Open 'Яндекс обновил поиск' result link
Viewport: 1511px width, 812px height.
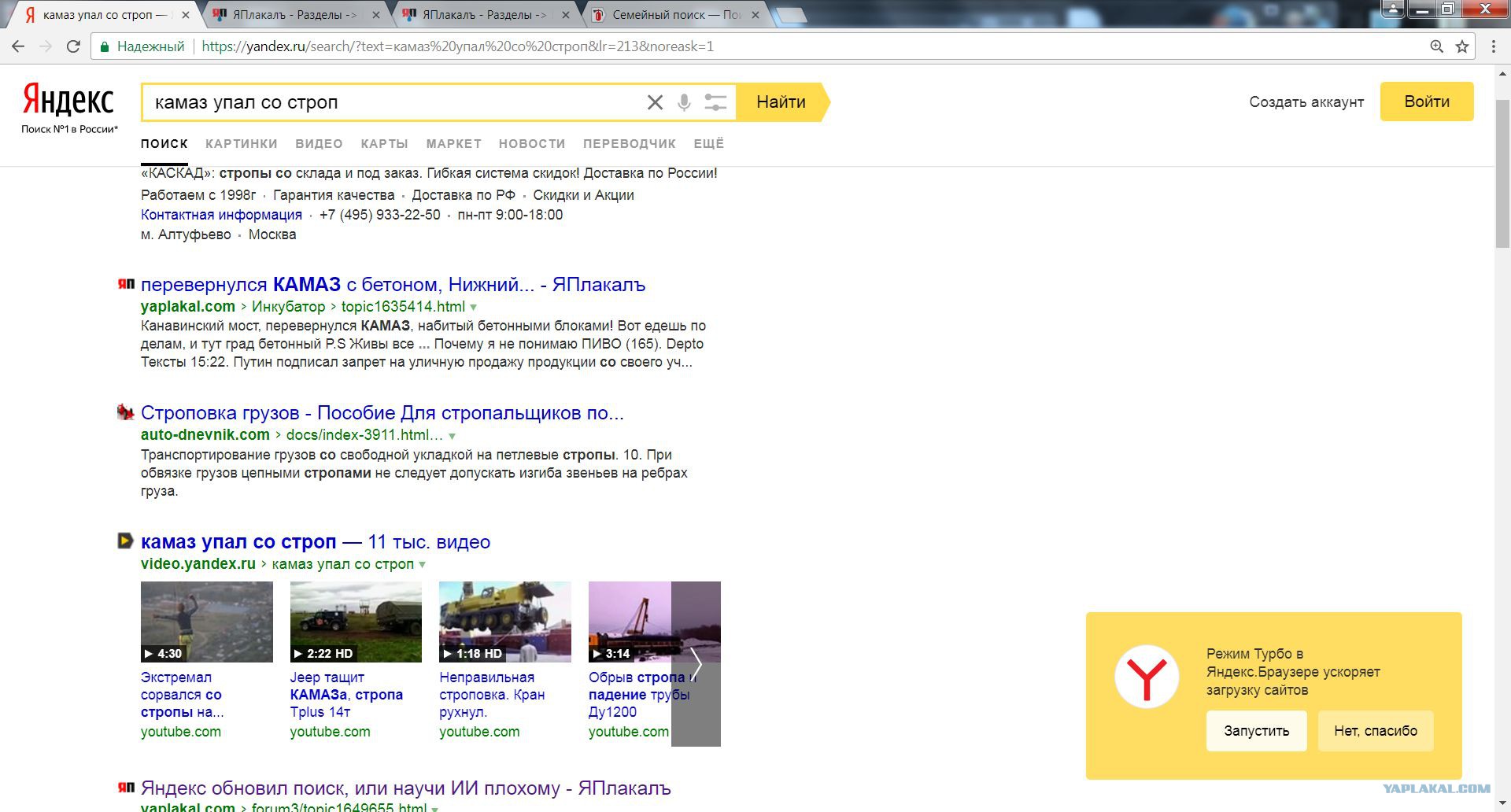[405, 788]
